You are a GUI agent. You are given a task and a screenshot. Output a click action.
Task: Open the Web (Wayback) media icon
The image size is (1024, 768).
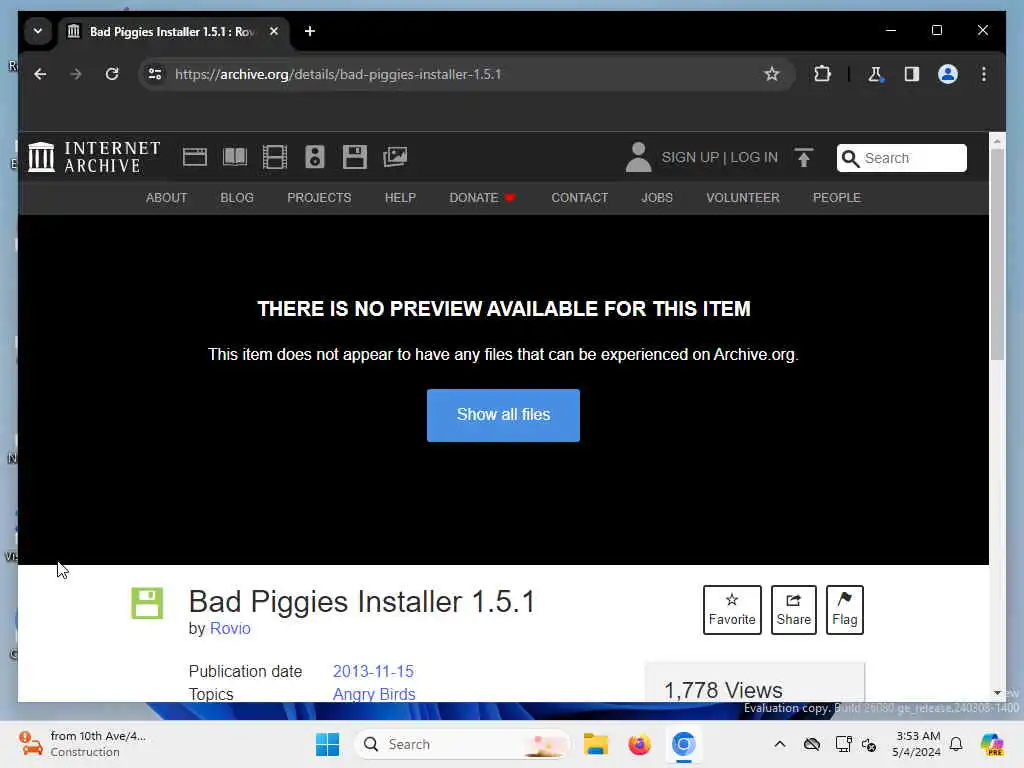coord(195,157)
